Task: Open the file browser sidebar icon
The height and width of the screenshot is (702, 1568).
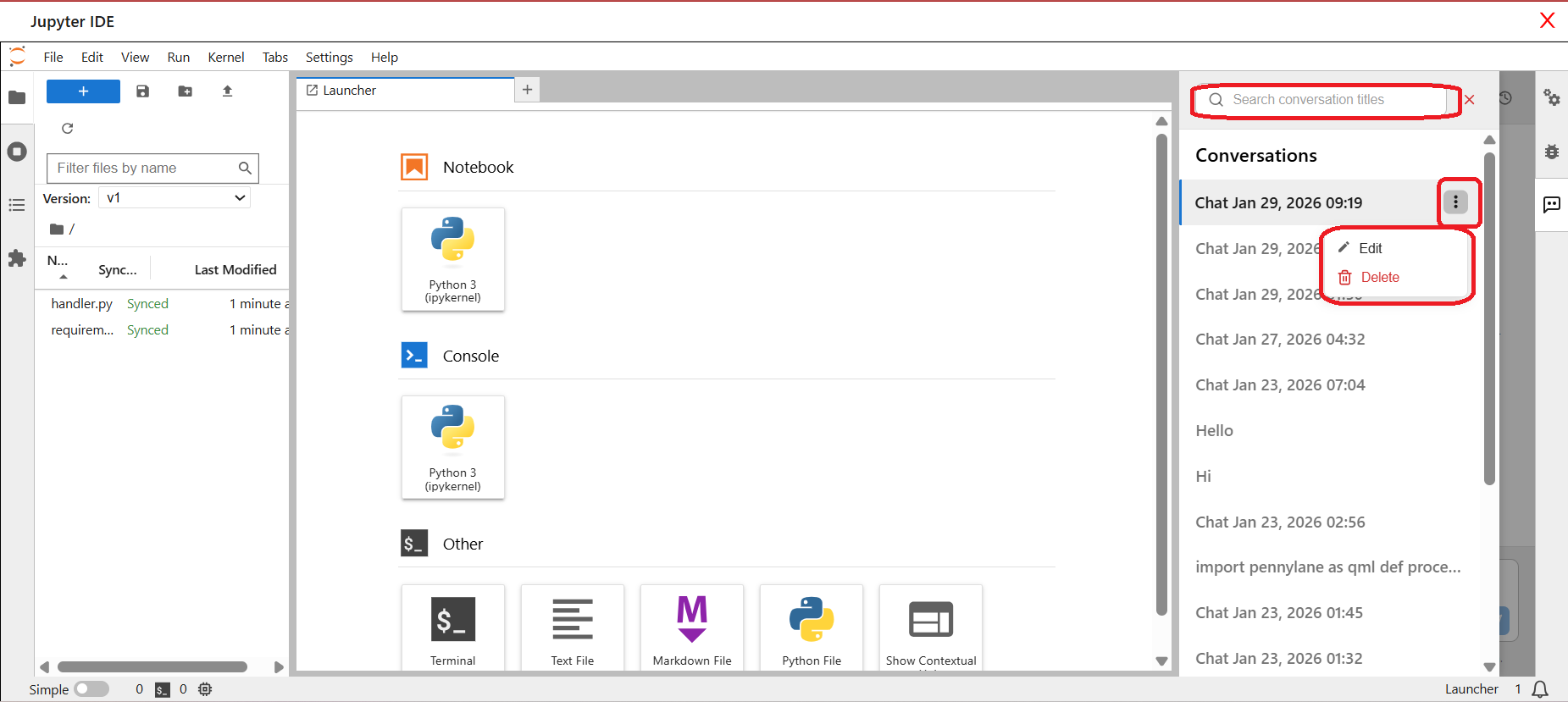Action: pos(17,97)
